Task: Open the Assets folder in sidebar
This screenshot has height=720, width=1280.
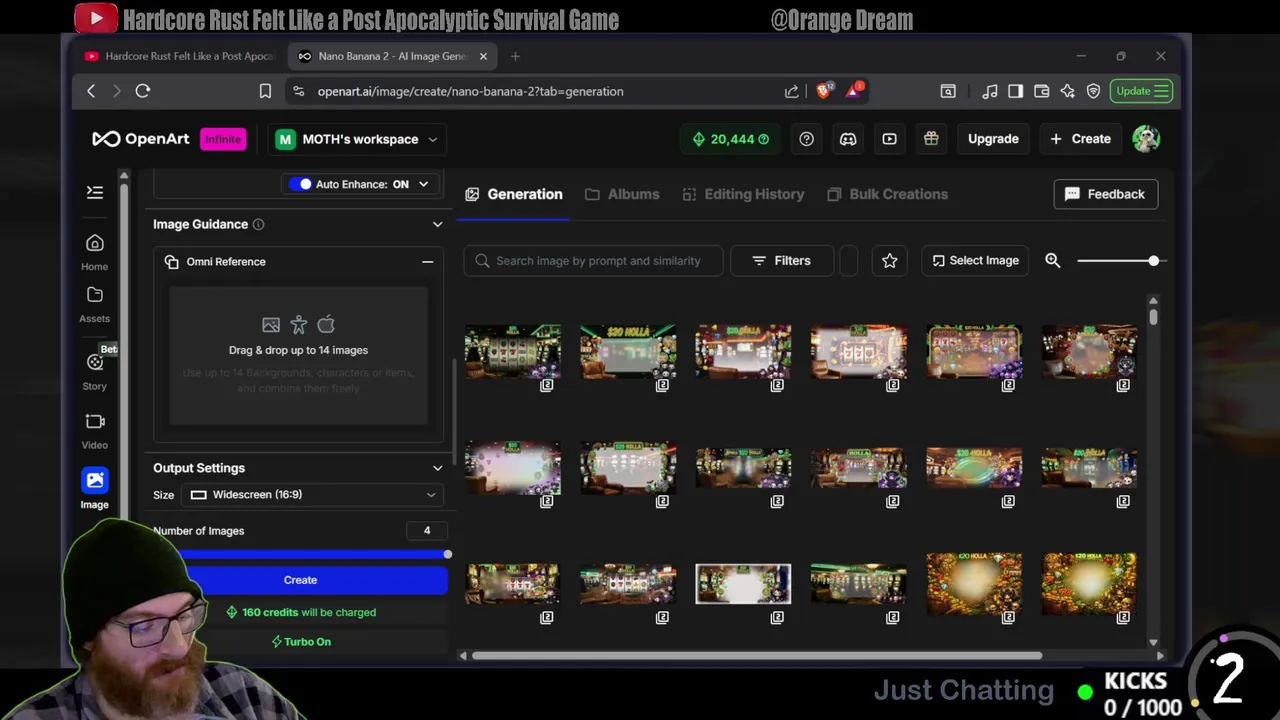Action: pos(95,304)
